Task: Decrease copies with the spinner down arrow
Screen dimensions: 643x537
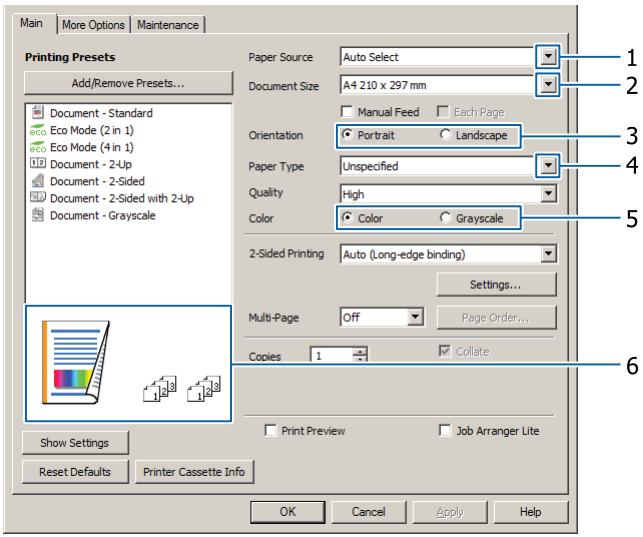Action: (x=360, y=358)
